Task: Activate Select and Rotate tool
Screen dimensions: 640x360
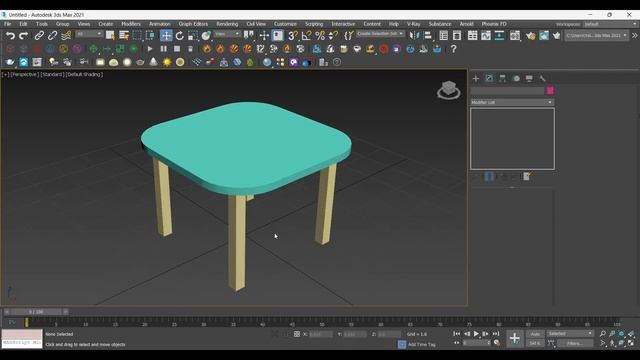Action: point(180,36)
